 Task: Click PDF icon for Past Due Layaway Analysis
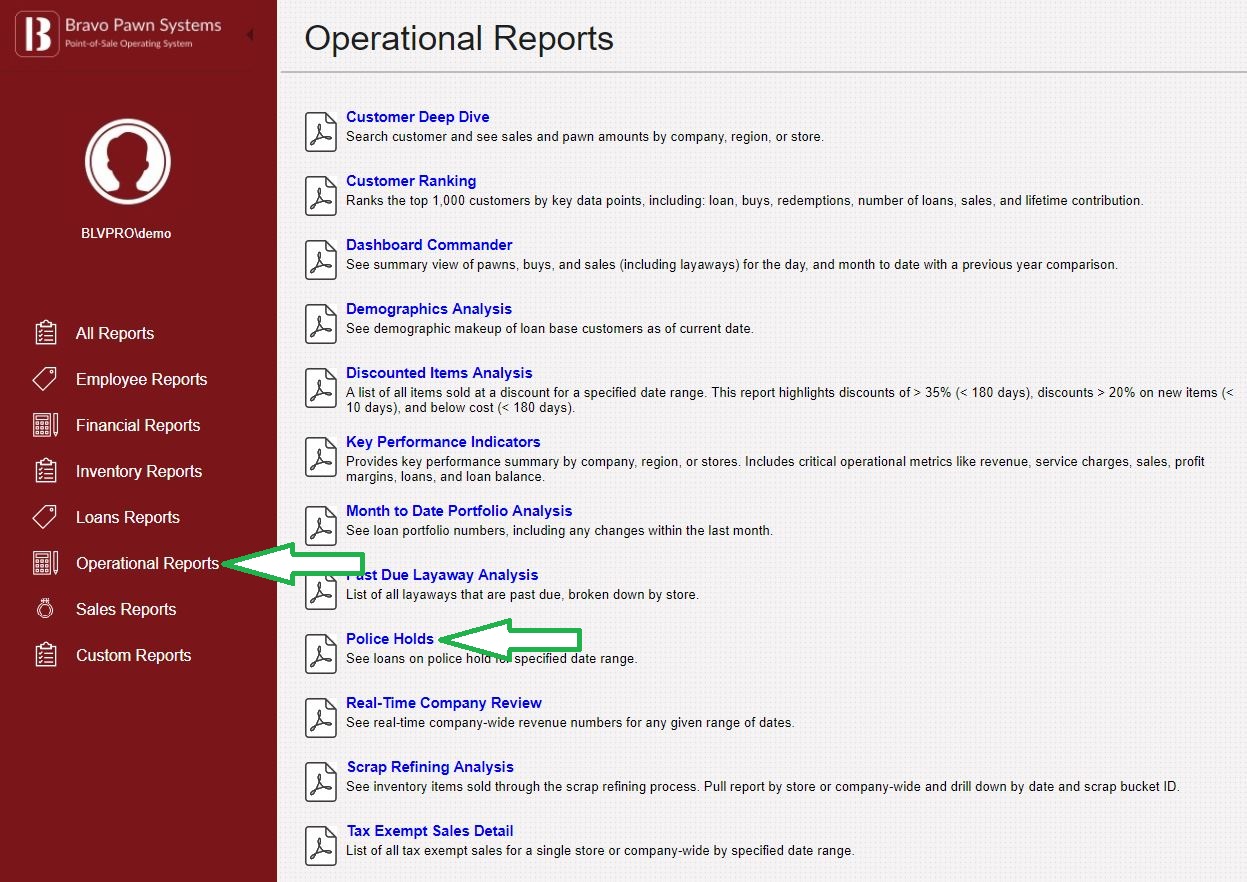[x=320, y=590]
